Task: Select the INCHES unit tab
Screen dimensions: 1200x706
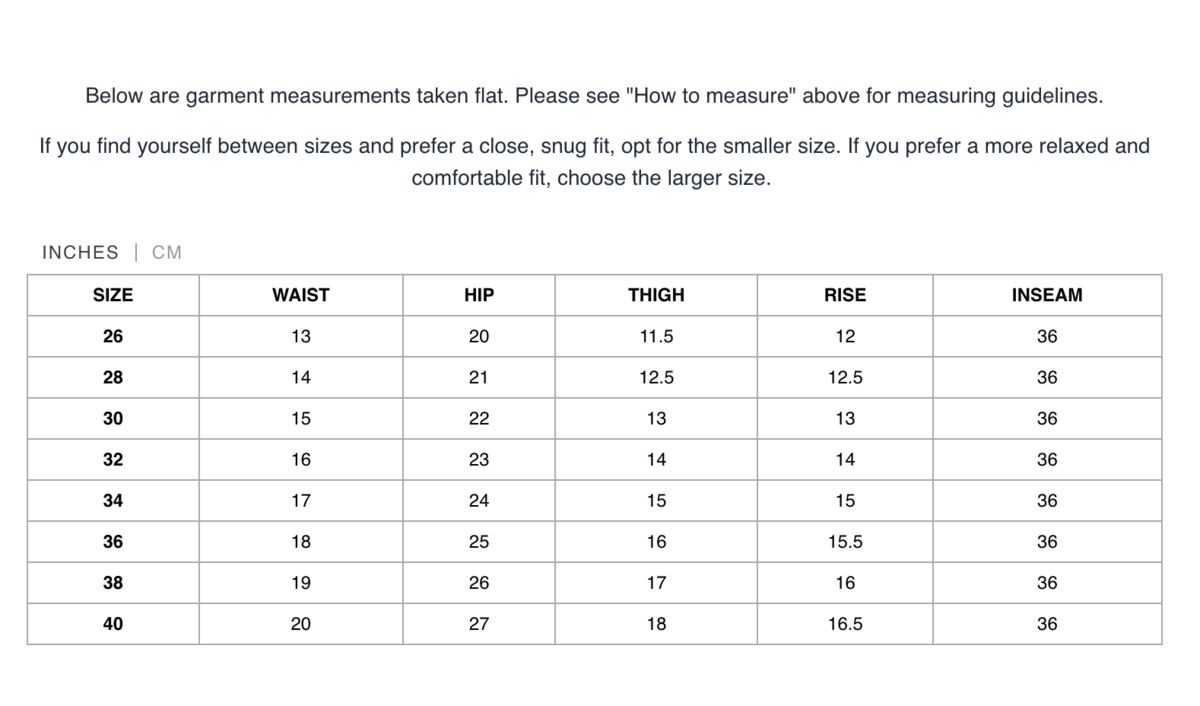Action: point(80,253)
